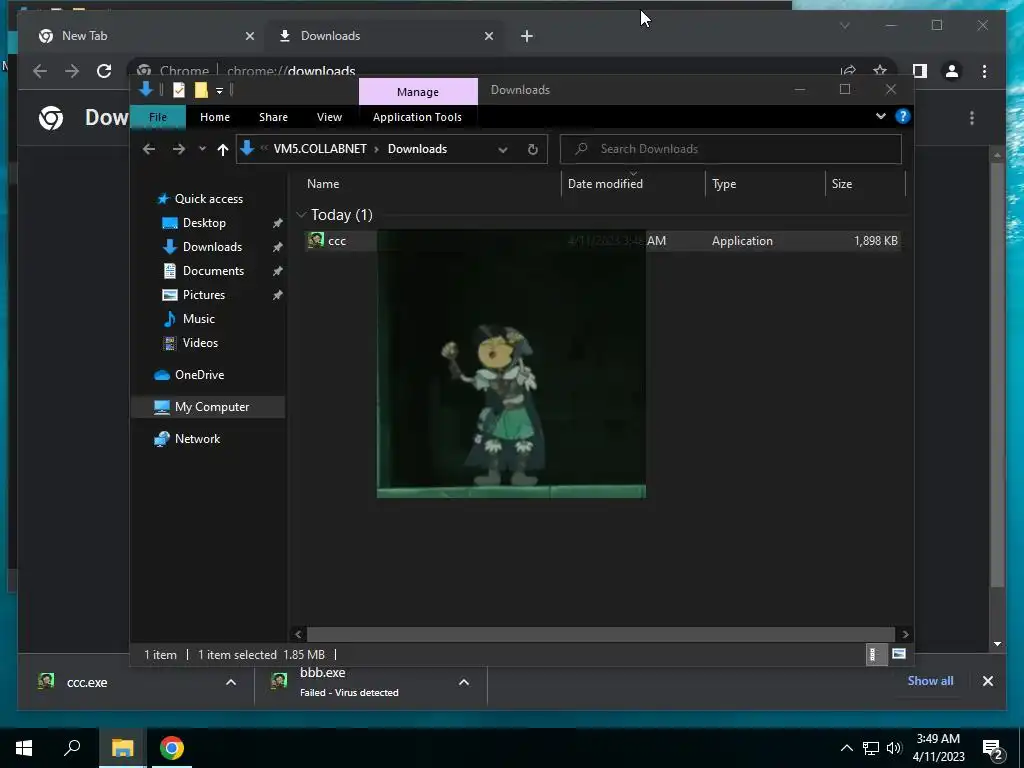This screenshot has height=768, width=1024.
Task: Open the Share ribbon tab
Action: tap(273, 117)
